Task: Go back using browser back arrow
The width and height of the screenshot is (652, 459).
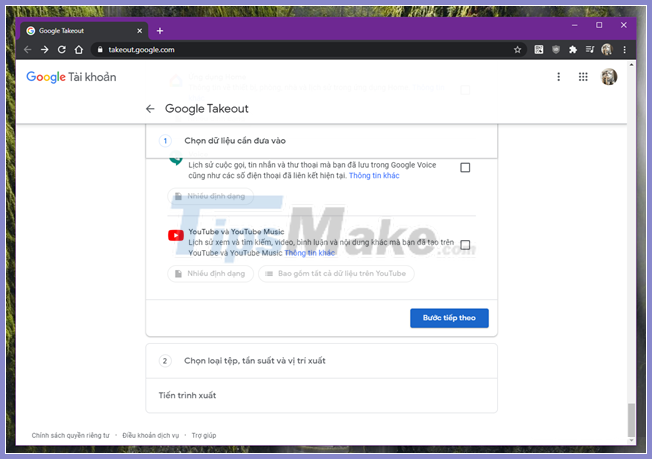Action: pos(28,50)
